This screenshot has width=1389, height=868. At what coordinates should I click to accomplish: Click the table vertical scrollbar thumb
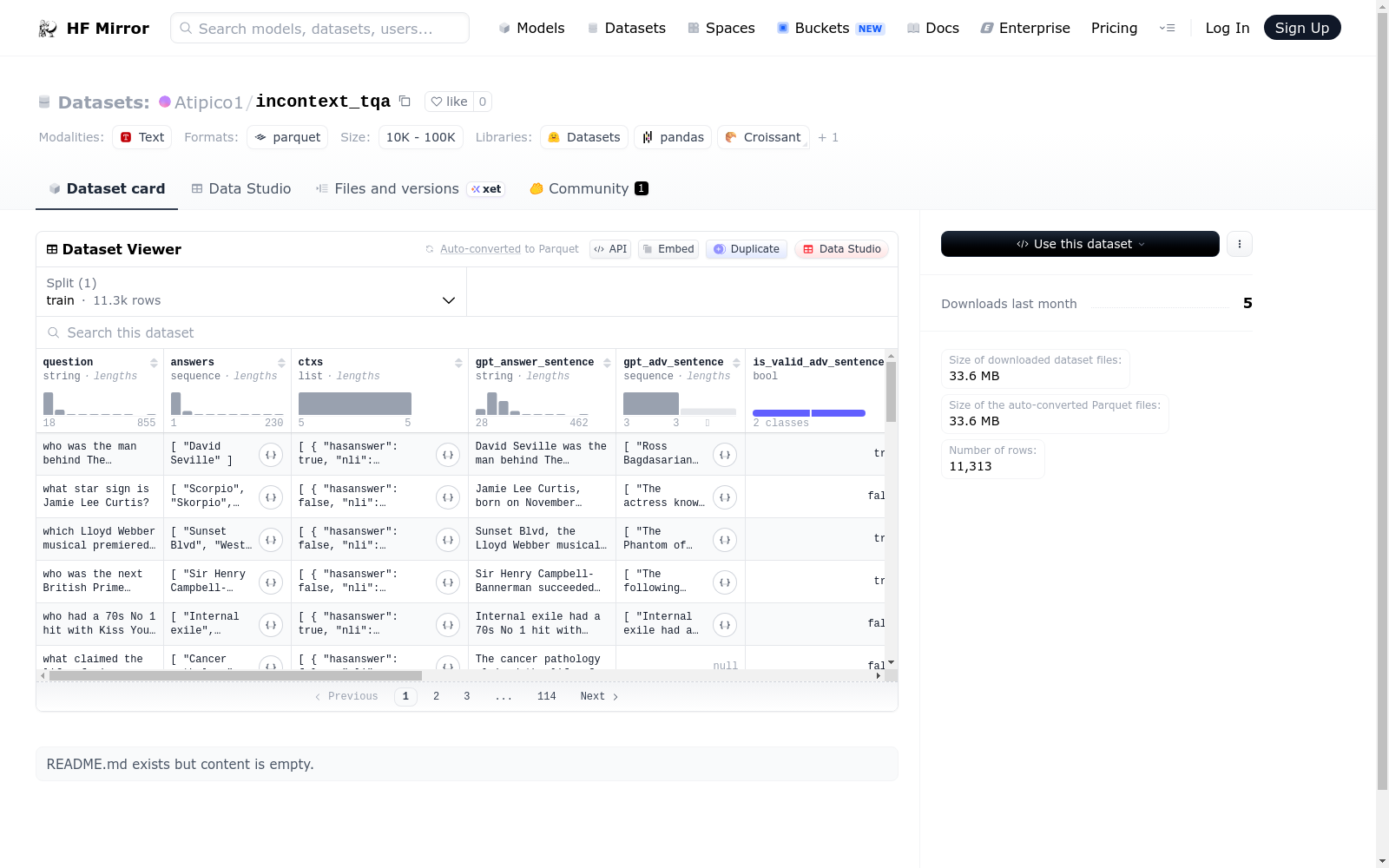[x=891, y=391]
